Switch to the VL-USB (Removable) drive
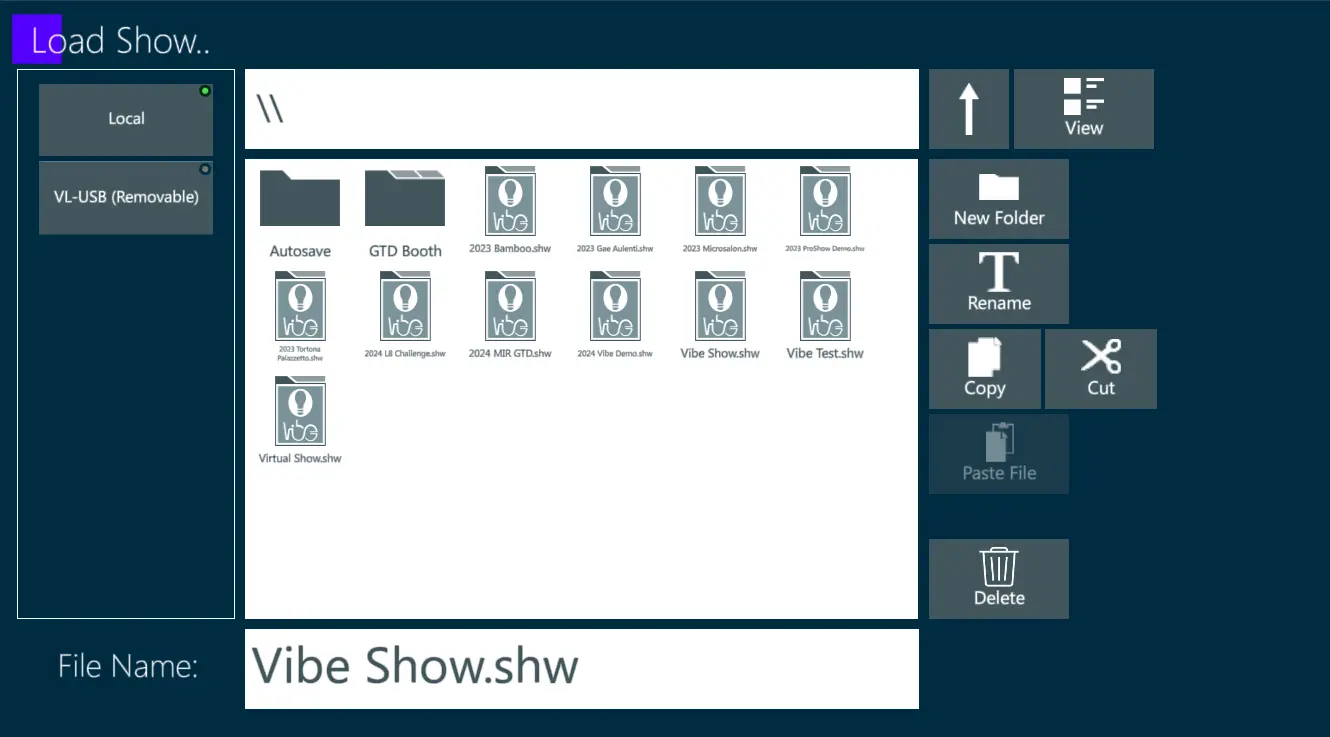Screen dimensions: 1330x737 coord(126,198)
